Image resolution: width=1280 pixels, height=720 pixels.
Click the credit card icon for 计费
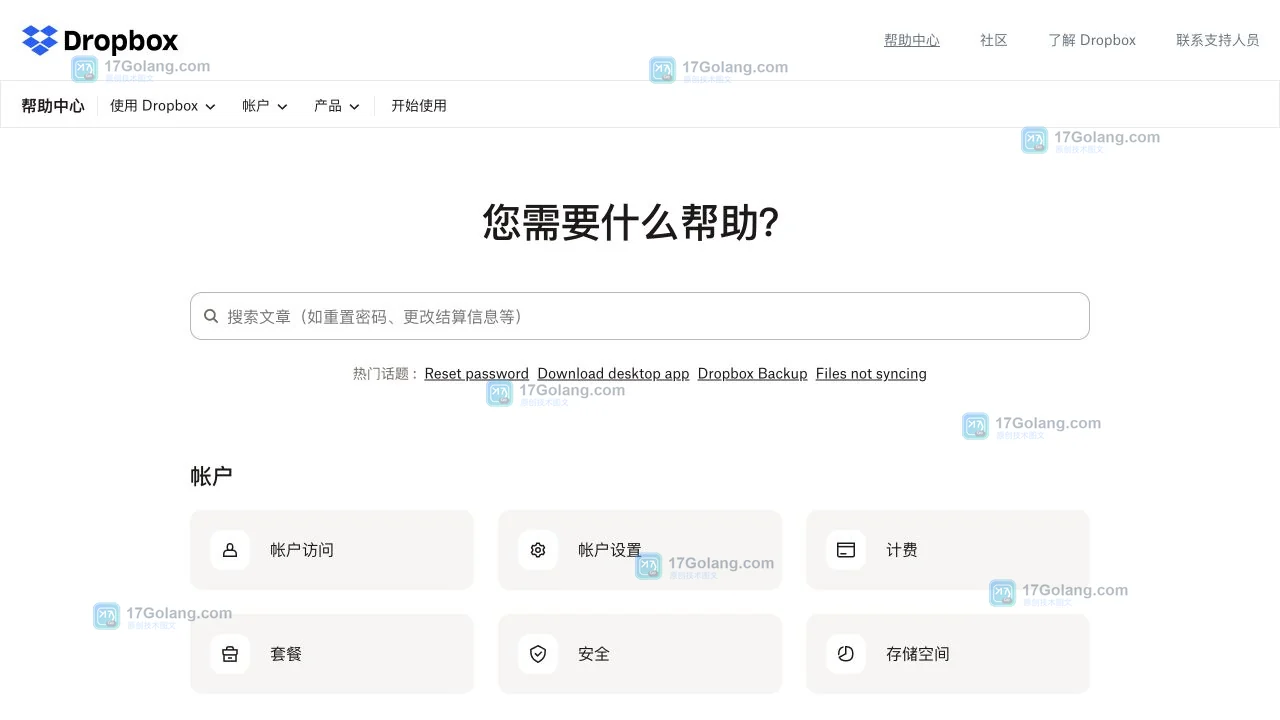pos(846,550)
